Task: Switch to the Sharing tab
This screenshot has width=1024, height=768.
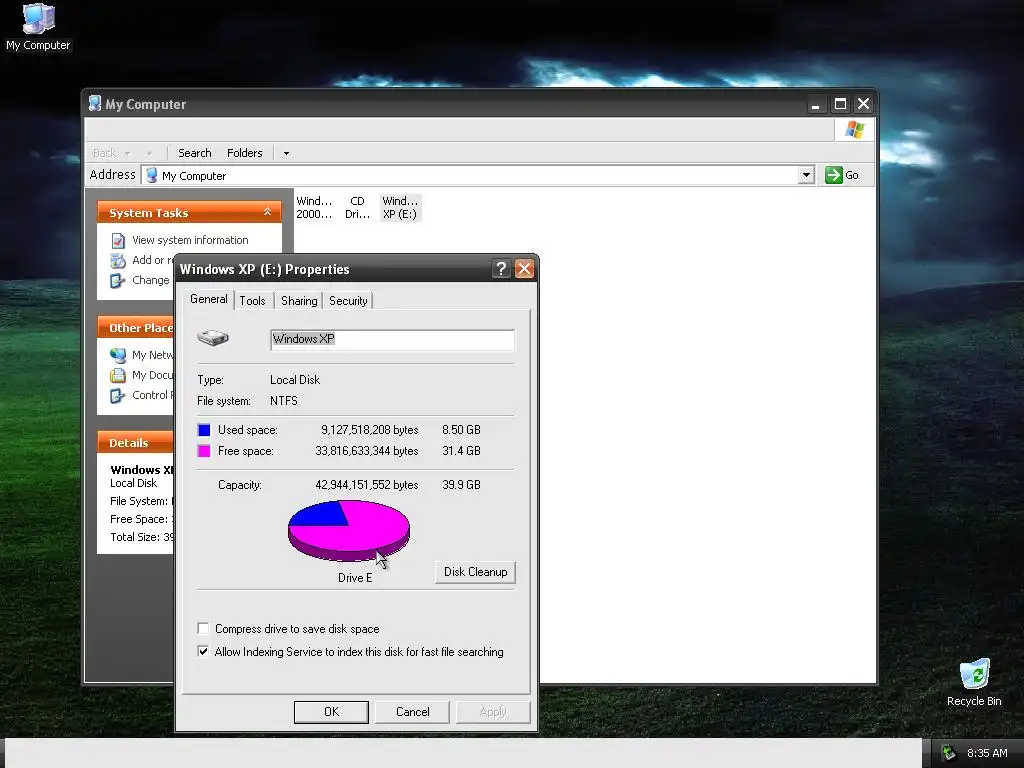Action: (x=299, y=300)
